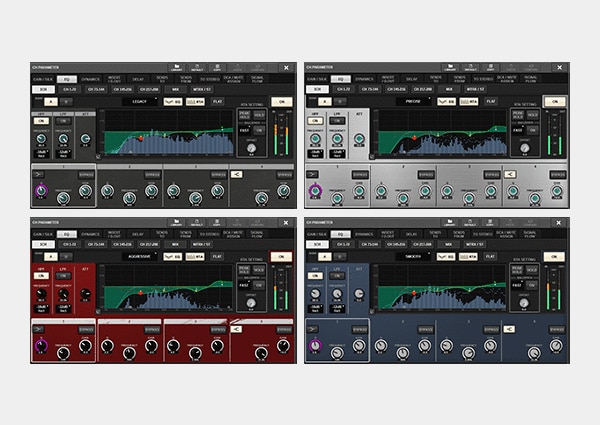Open the DELAY tab in top-right panel
The width and height of the screenshot is (600, 425).
coord(413,78)
